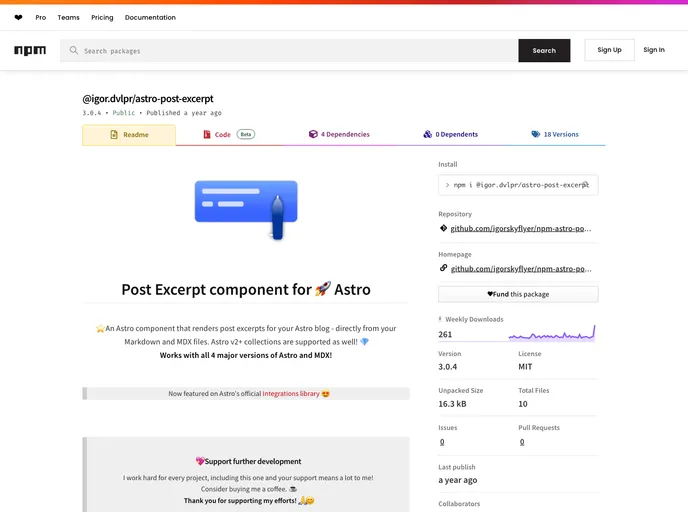Click the MIT license value
The width and height of the screenshot is (688, 512).
(525, 367)
